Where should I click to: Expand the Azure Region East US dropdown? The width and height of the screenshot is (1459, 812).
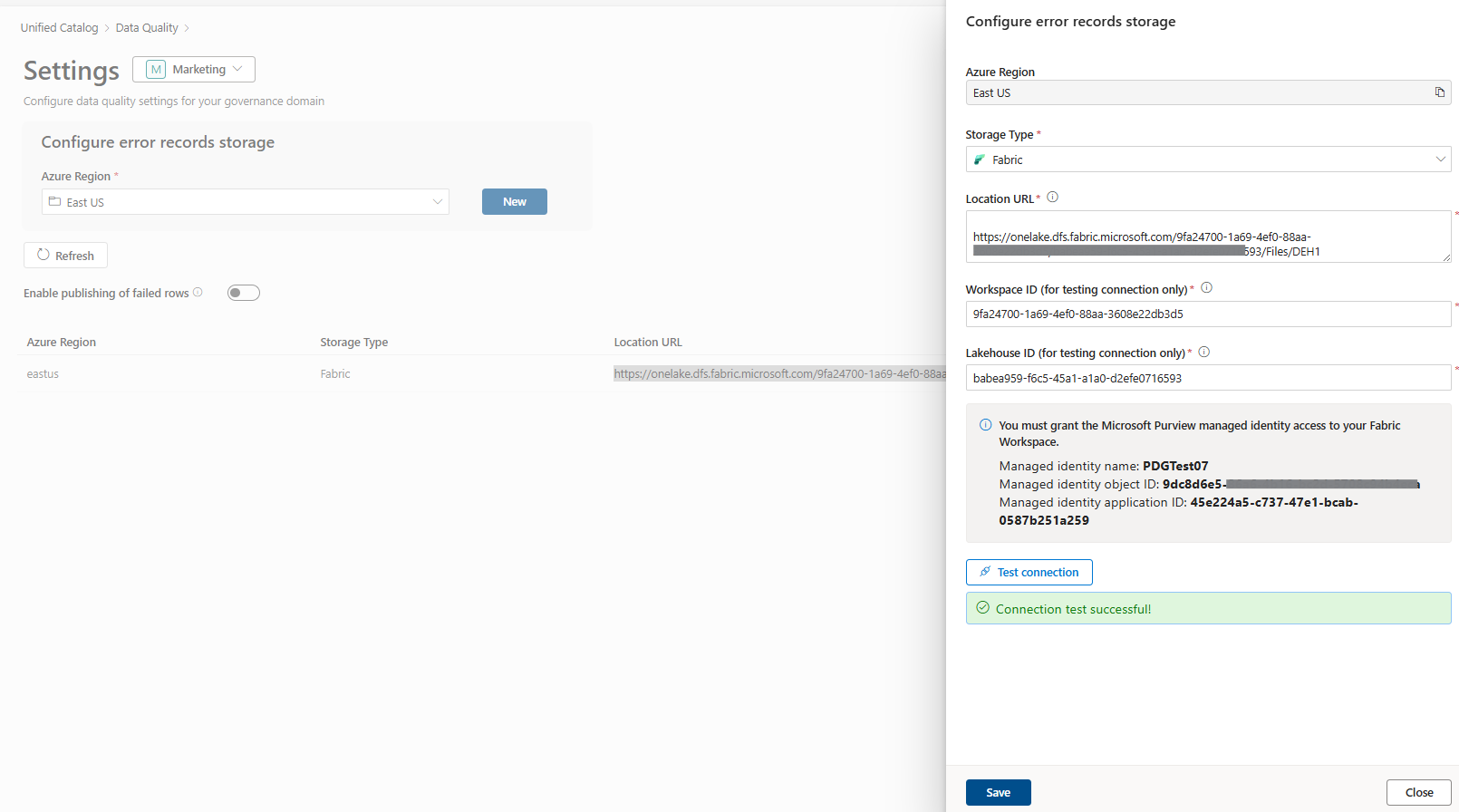point(246,202)
